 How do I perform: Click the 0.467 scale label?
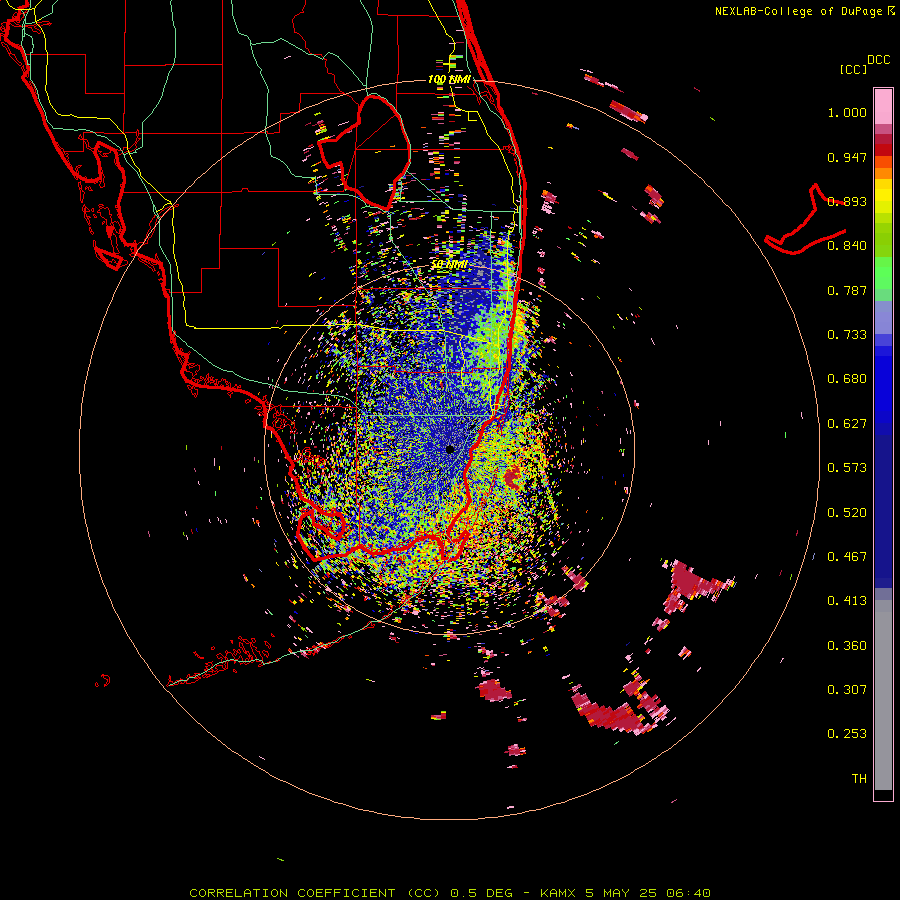click(x=847, y=557)
